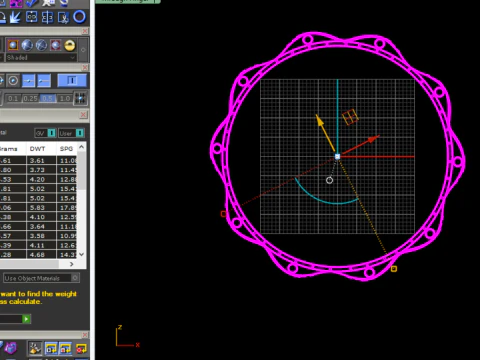Select the 0.5 increment option
Screen dimensions: 480x360
pyautogui.click(x=48, y=98)
